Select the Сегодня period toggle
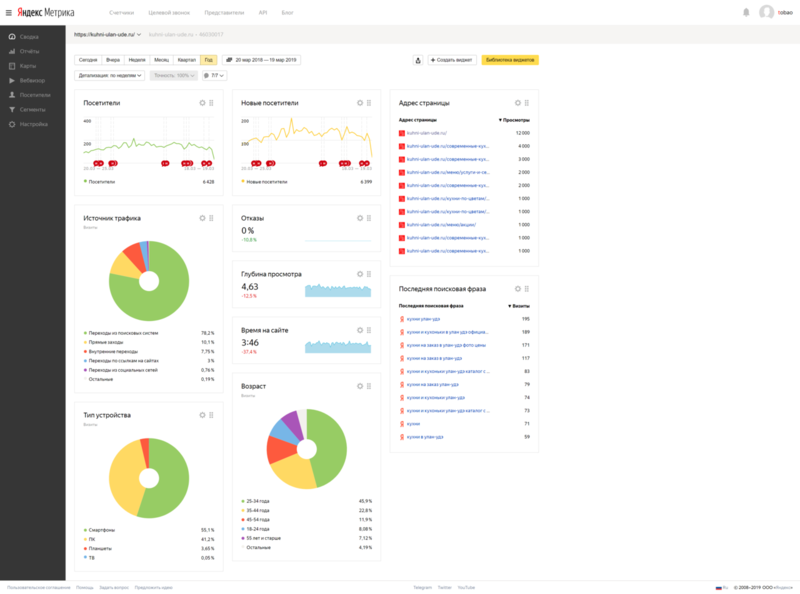This screenshot has width=800, height=594. click(x=88, y=60)
